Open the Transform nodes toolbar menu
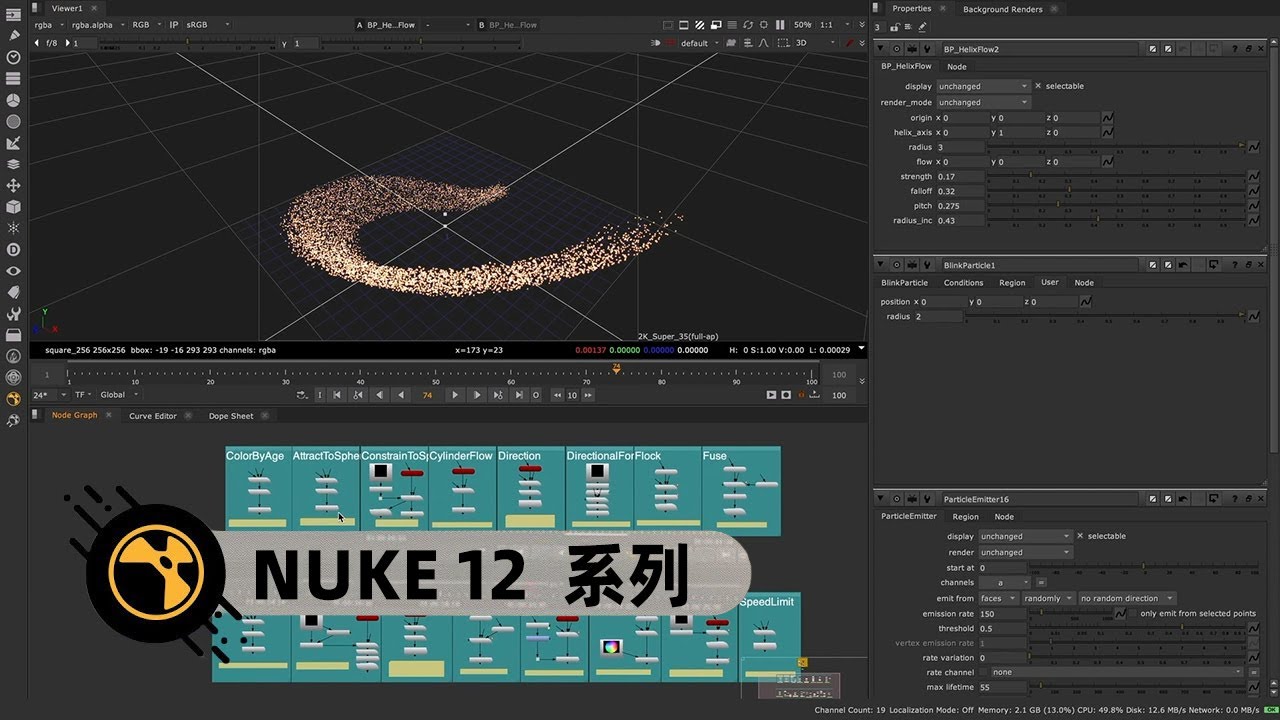 click(x=14, y=185)
